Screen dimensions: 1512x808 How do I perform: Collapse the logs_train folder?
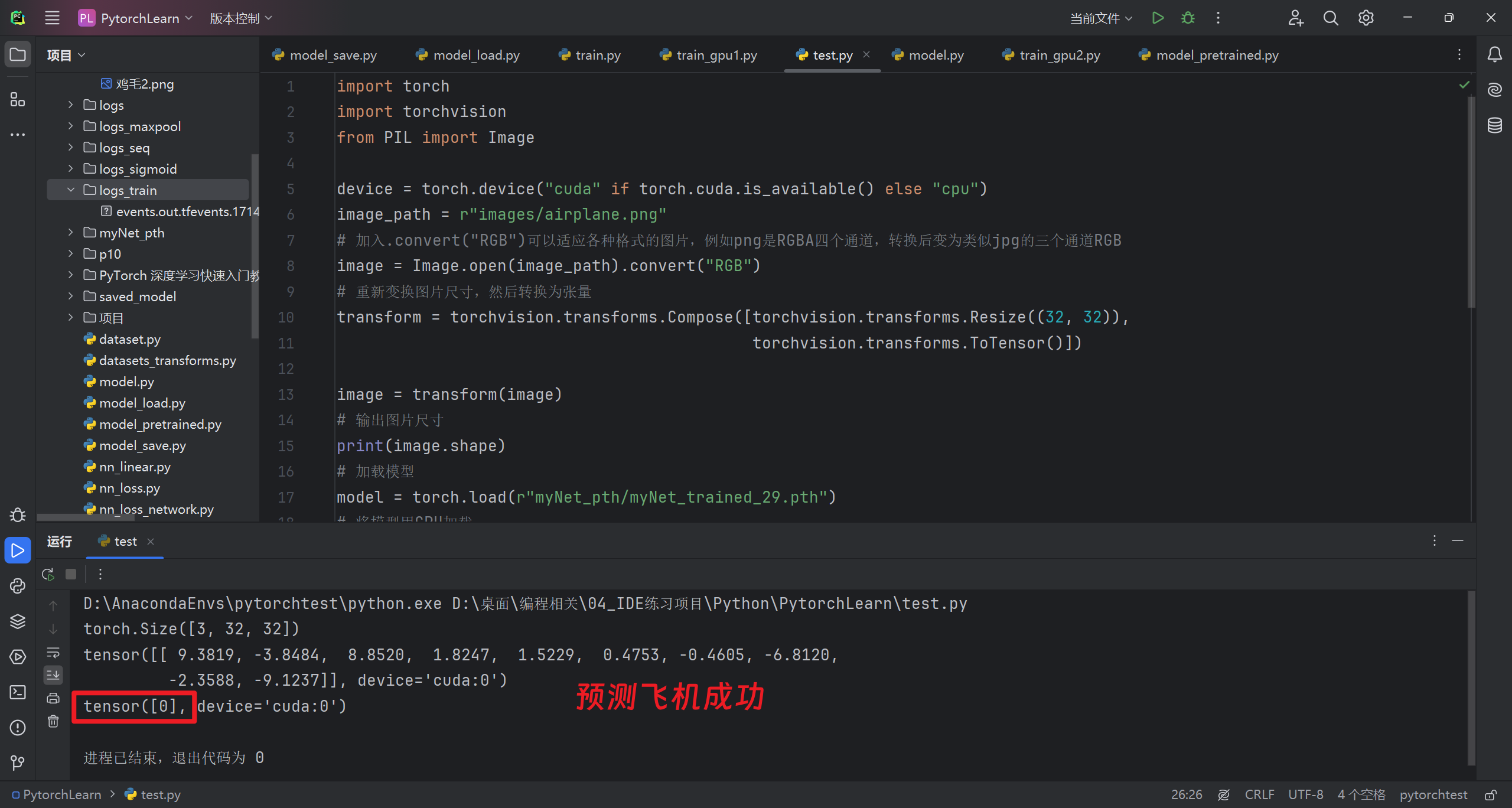click(71, 190)
